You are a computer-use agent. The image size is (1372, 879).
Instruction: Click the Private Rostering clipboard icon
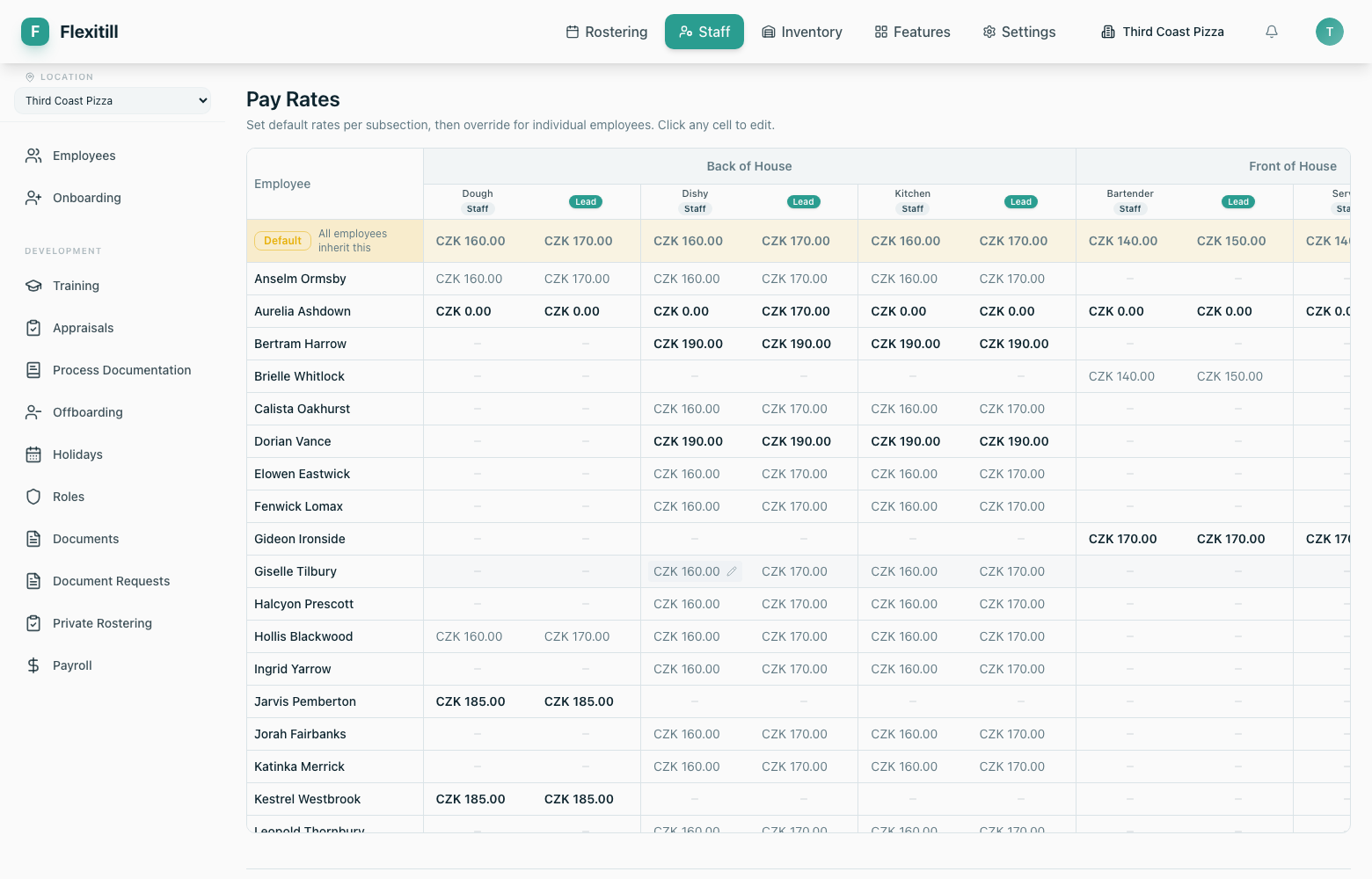click(33, 623)
